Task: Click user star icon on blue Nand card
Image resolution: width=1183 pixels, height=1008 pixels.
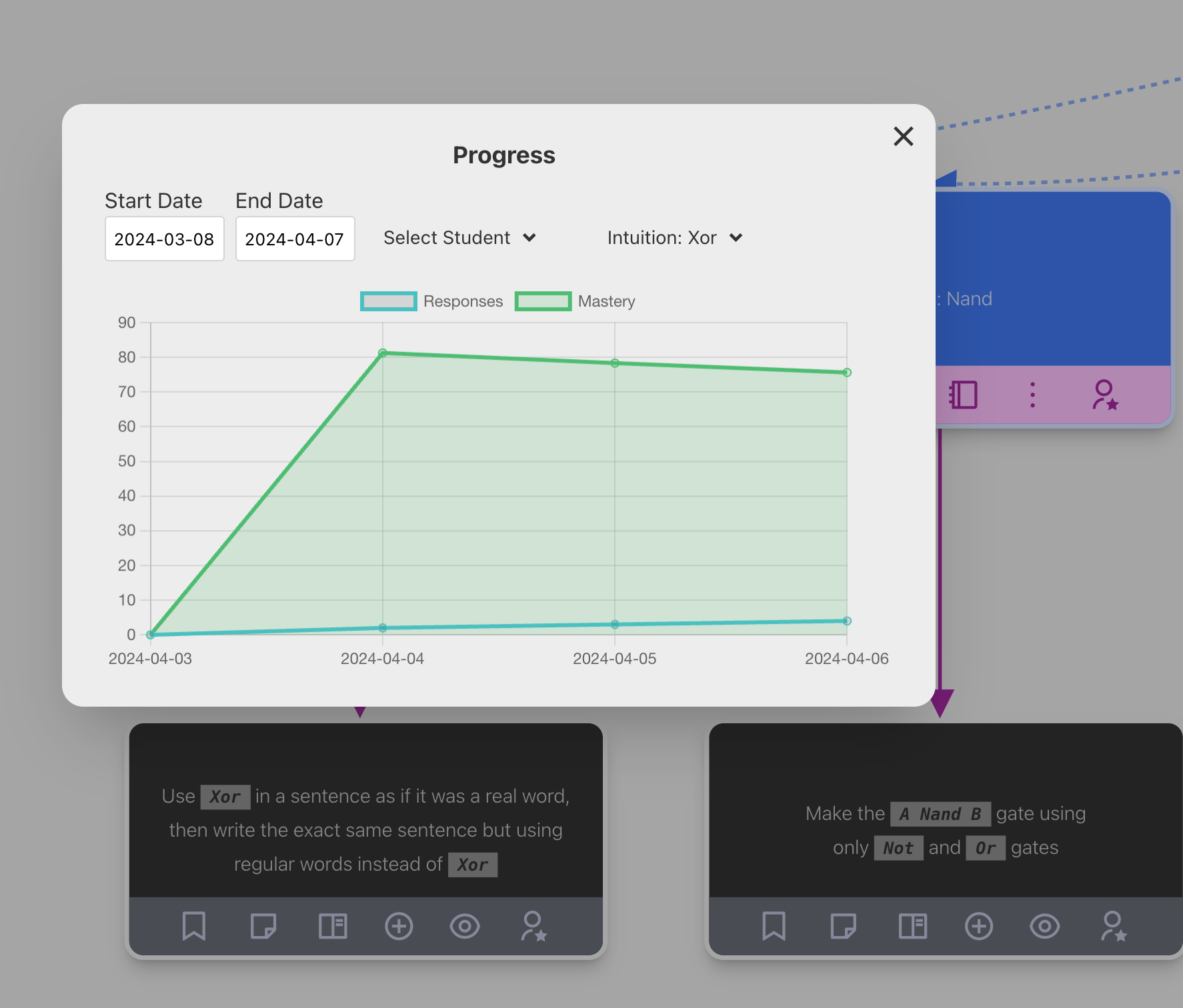Action: click(x=1105, y=395)
